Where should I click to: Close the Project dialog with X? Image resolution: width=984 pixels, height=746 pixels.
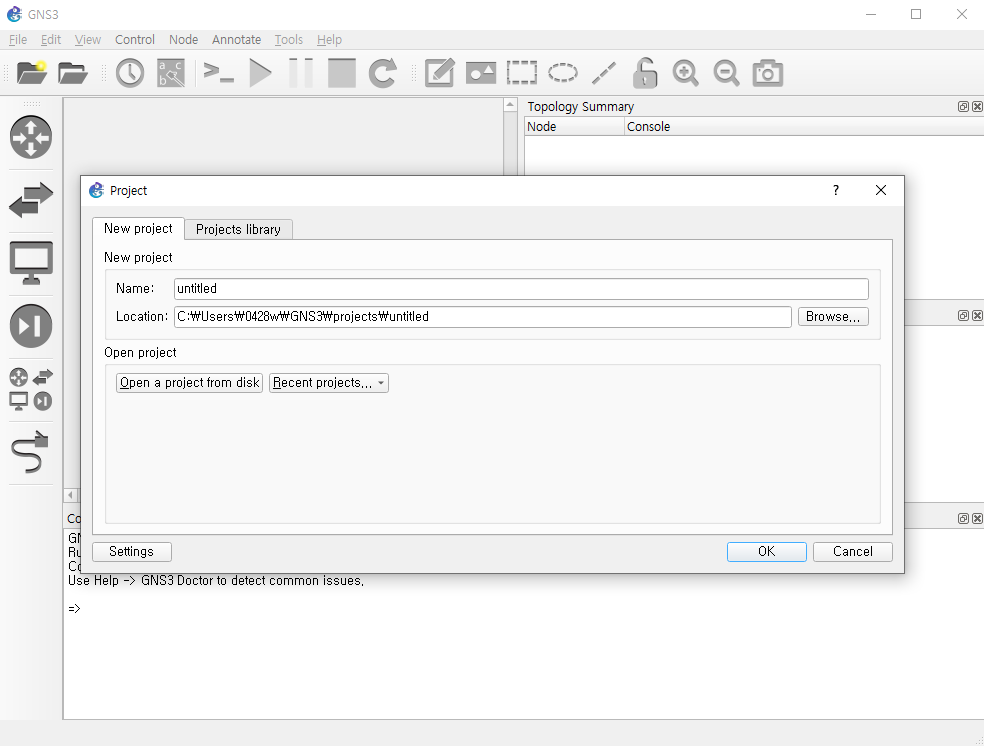[880, 190]
